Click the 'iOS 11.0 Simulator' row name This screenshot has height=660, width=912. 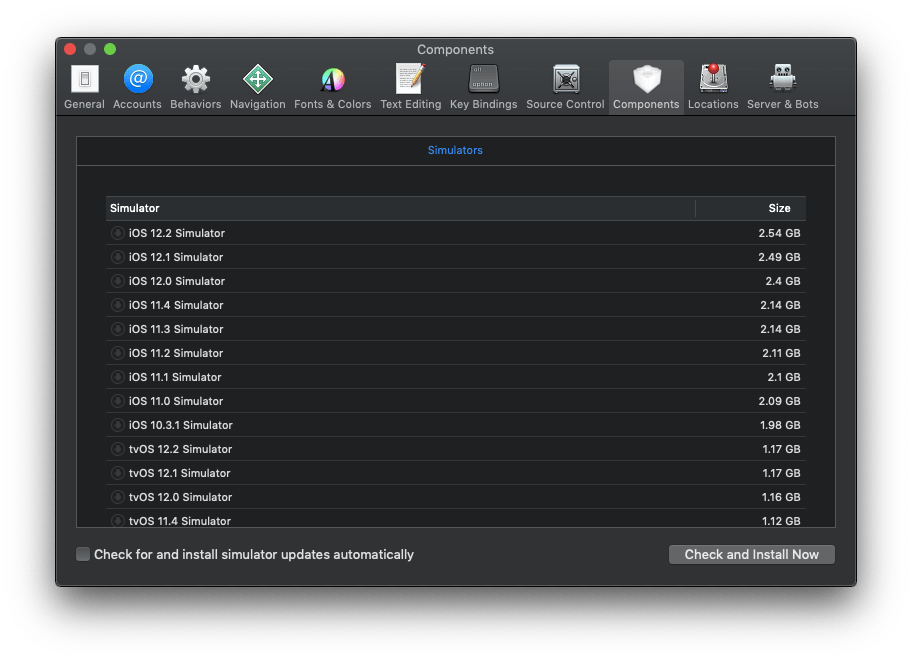[x=176, y=401]
